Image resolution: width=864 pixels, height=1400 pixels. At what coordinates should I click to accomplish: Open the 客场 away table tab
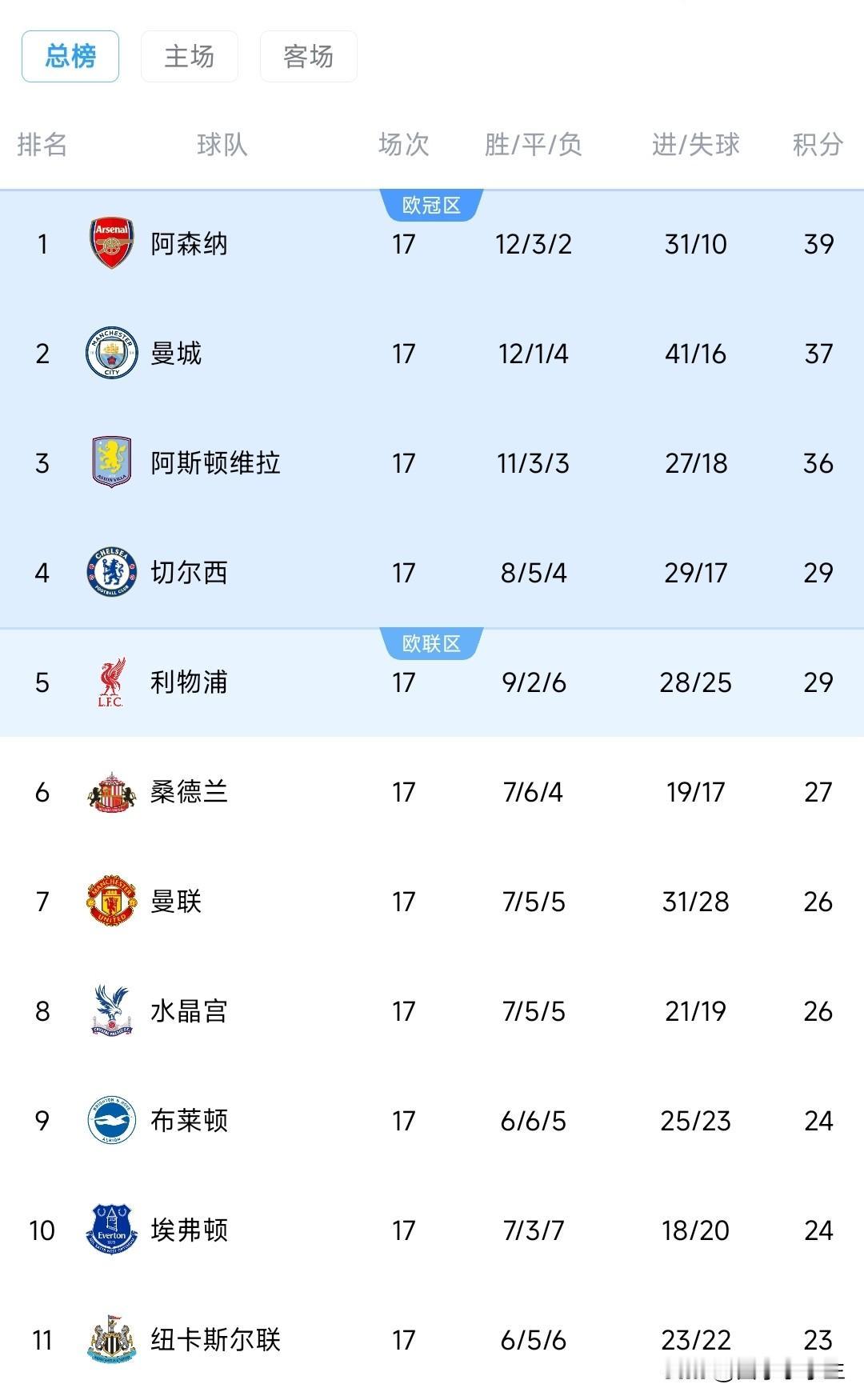[x=308, y=56]
